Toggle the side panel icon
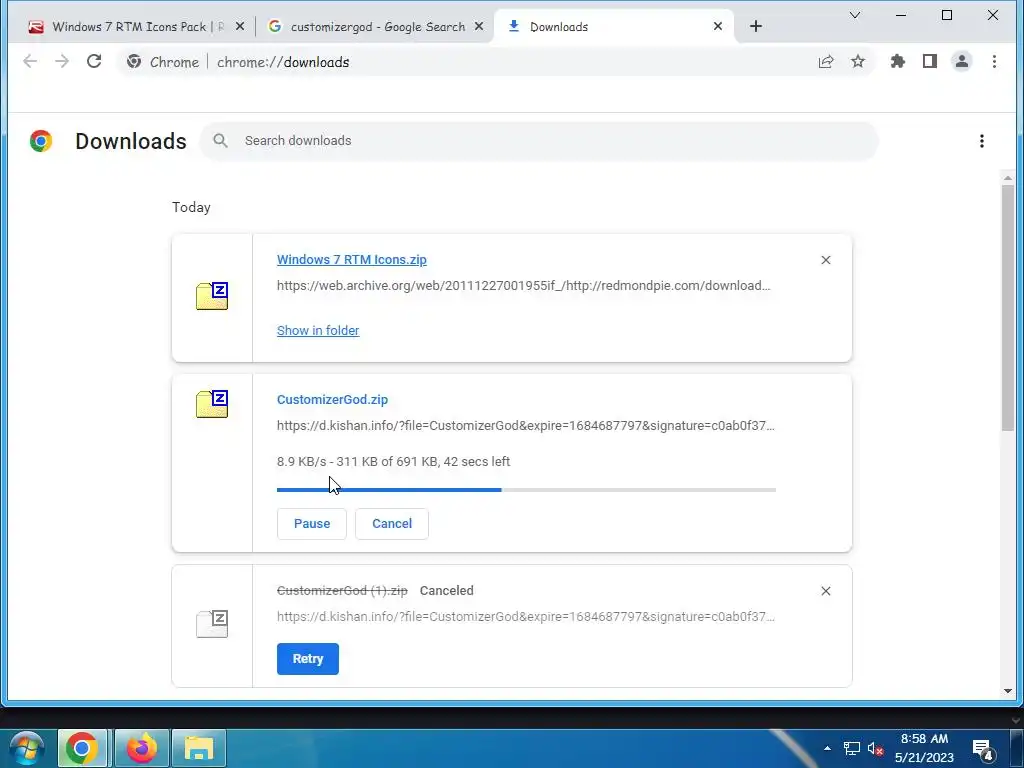The image size is (1024, 768). [x=929, y=61]
